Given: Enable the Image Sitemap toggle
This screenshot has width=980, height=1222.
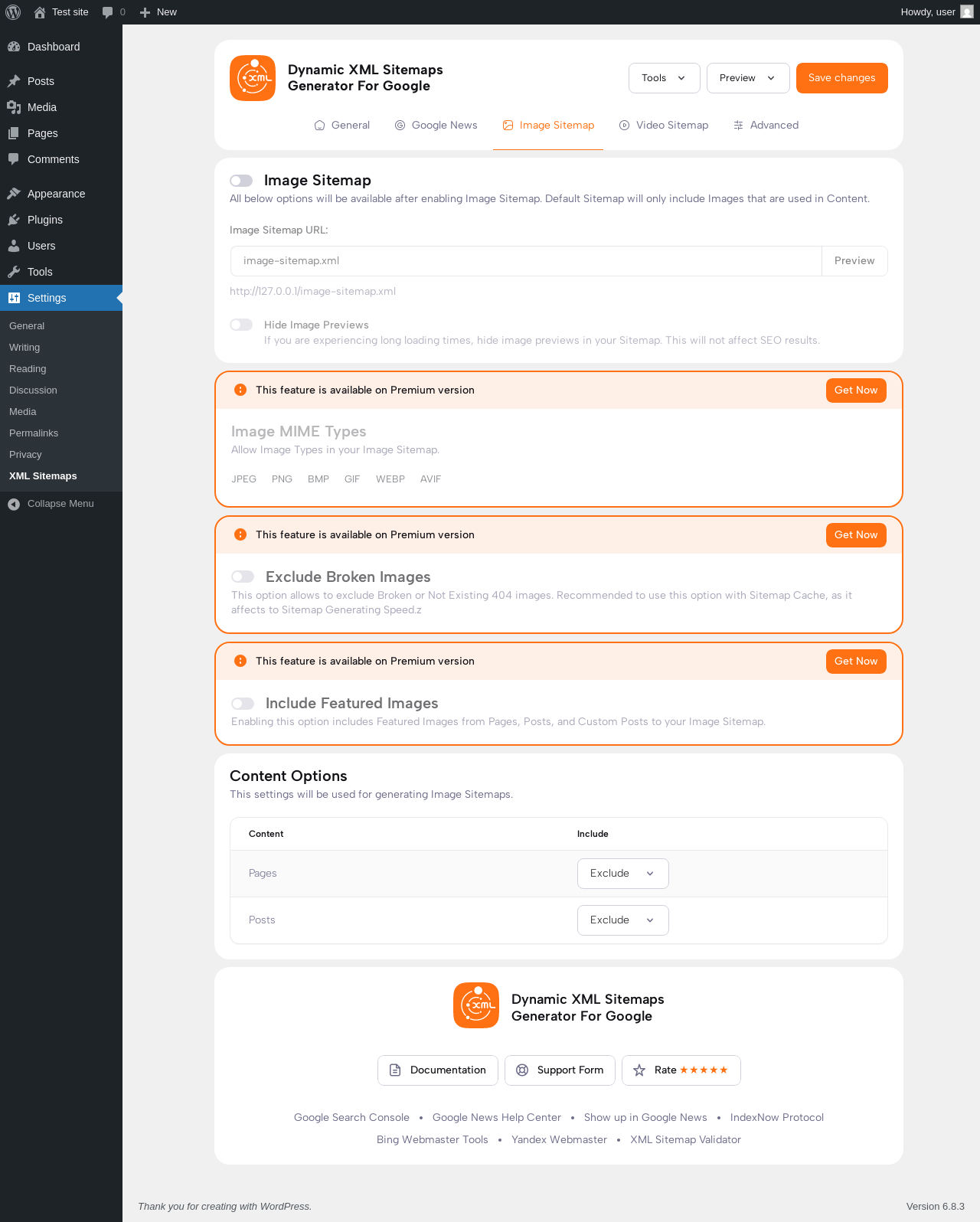Looking at the screenshot, I should (241, 181).
